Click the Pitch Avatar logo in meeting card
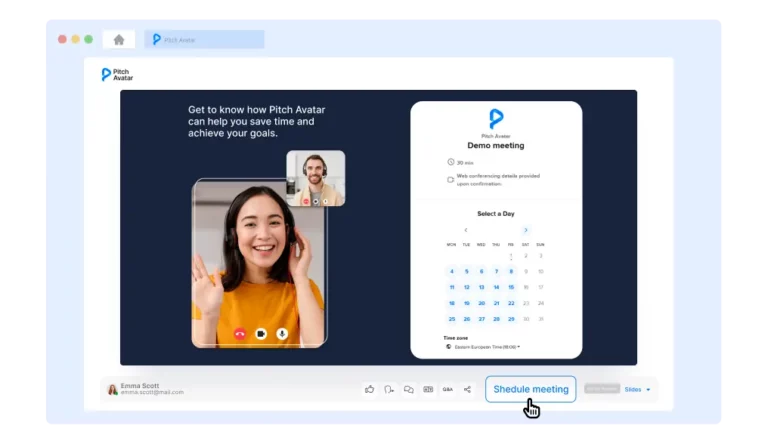Screen dimensions: 768x444 [496, 118]
